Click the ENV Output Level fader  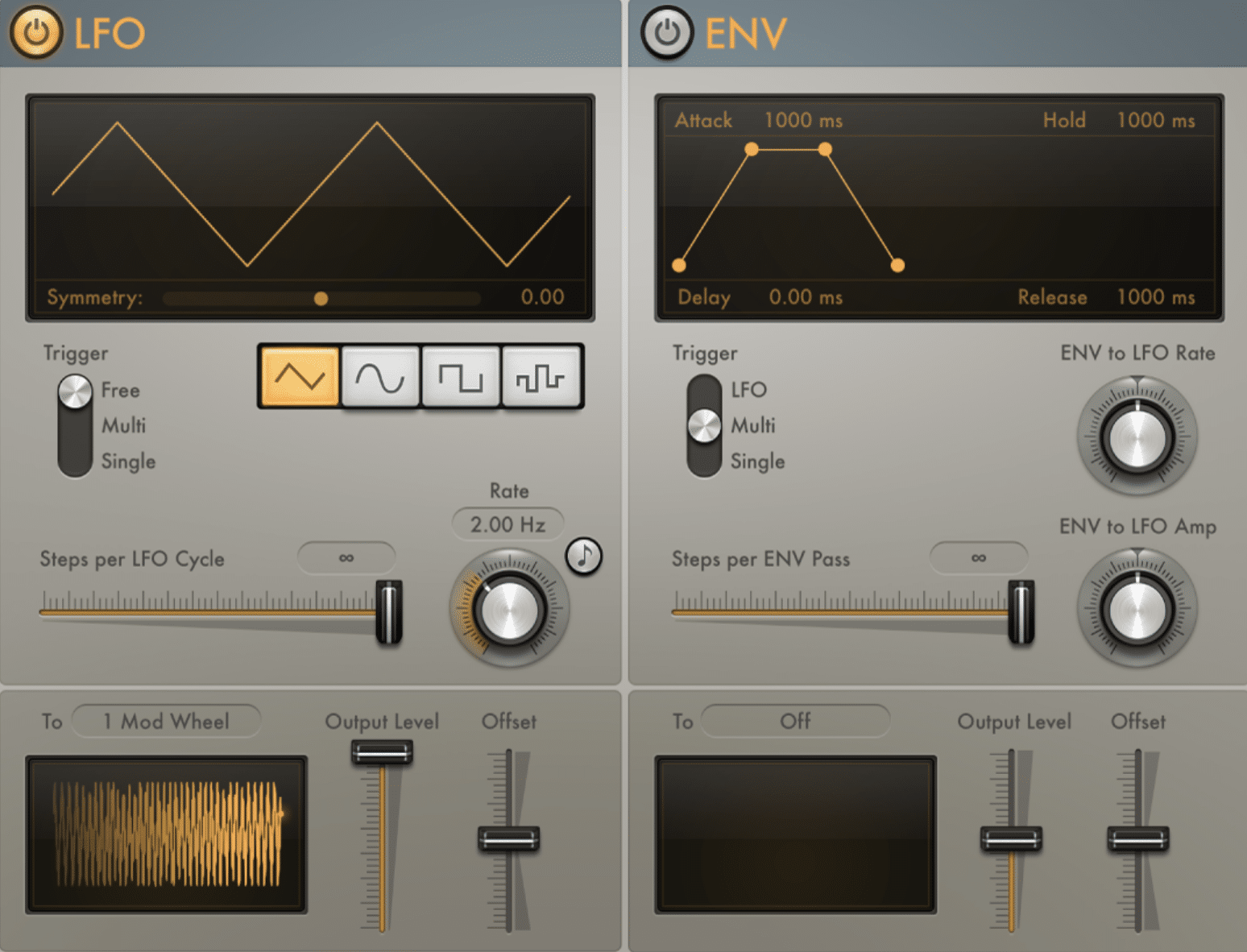pyautogui.click(x=1011, y=838)
